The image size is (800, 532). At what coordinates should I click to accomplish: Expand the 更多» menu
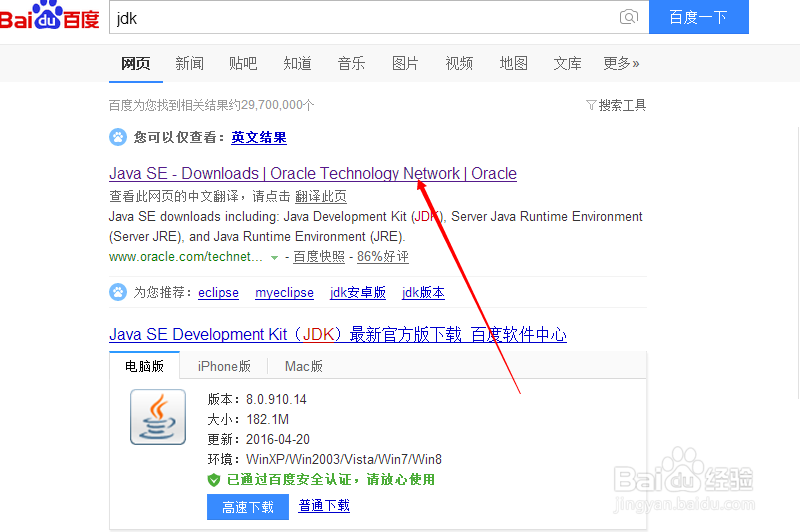coord(621,63)
